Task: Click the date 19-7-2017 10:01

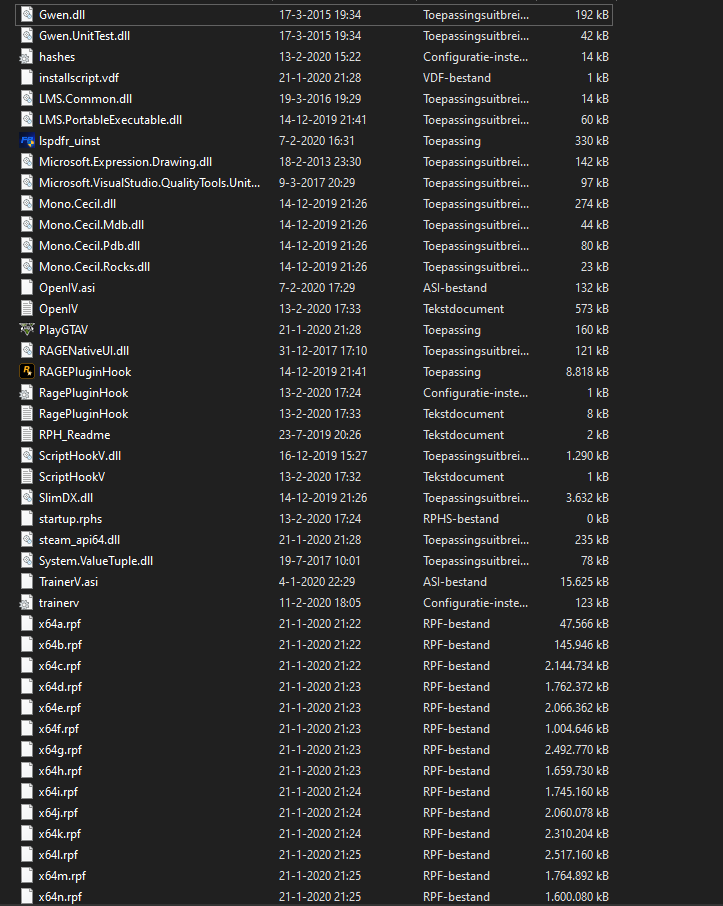Action: [x=320, y=560]
